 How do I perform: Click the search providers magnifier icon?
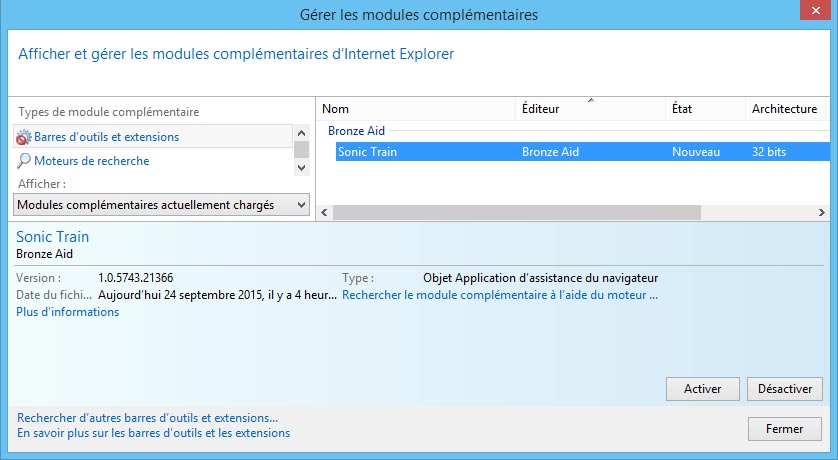click(x=24, y=160)
